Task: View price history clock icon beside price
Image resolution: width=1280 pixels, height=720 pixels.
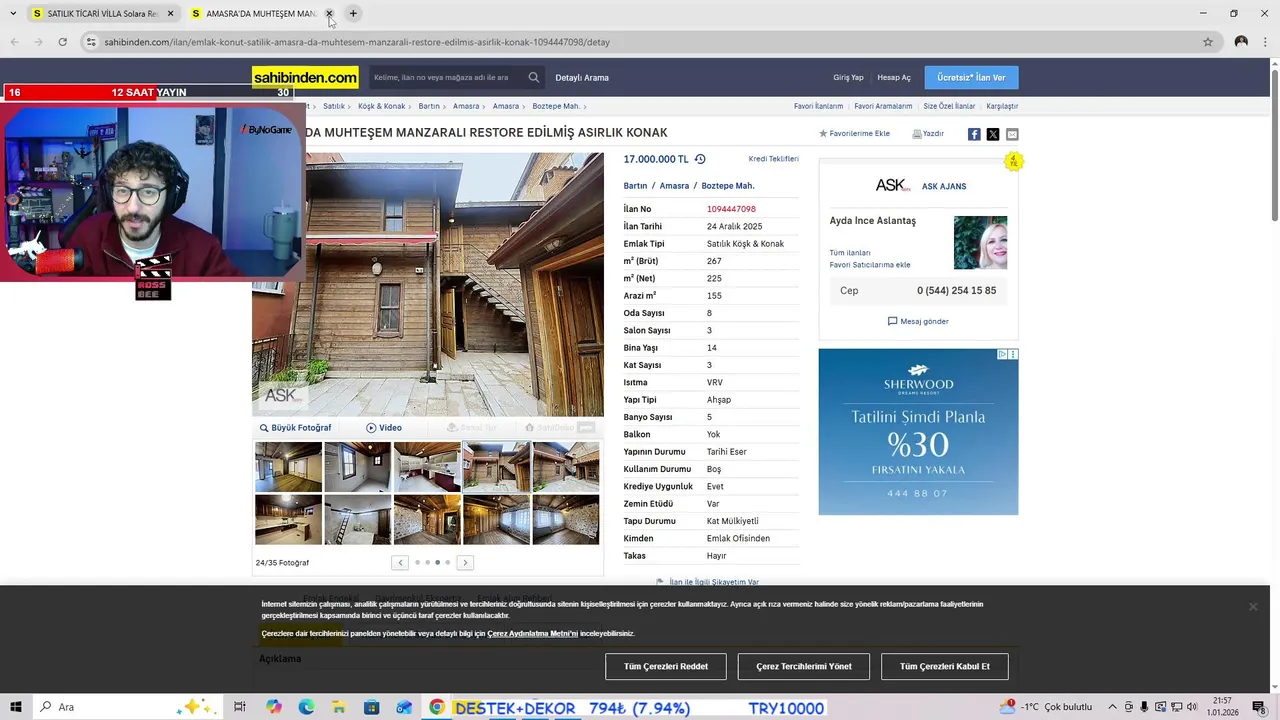Action: coord(700,159)
